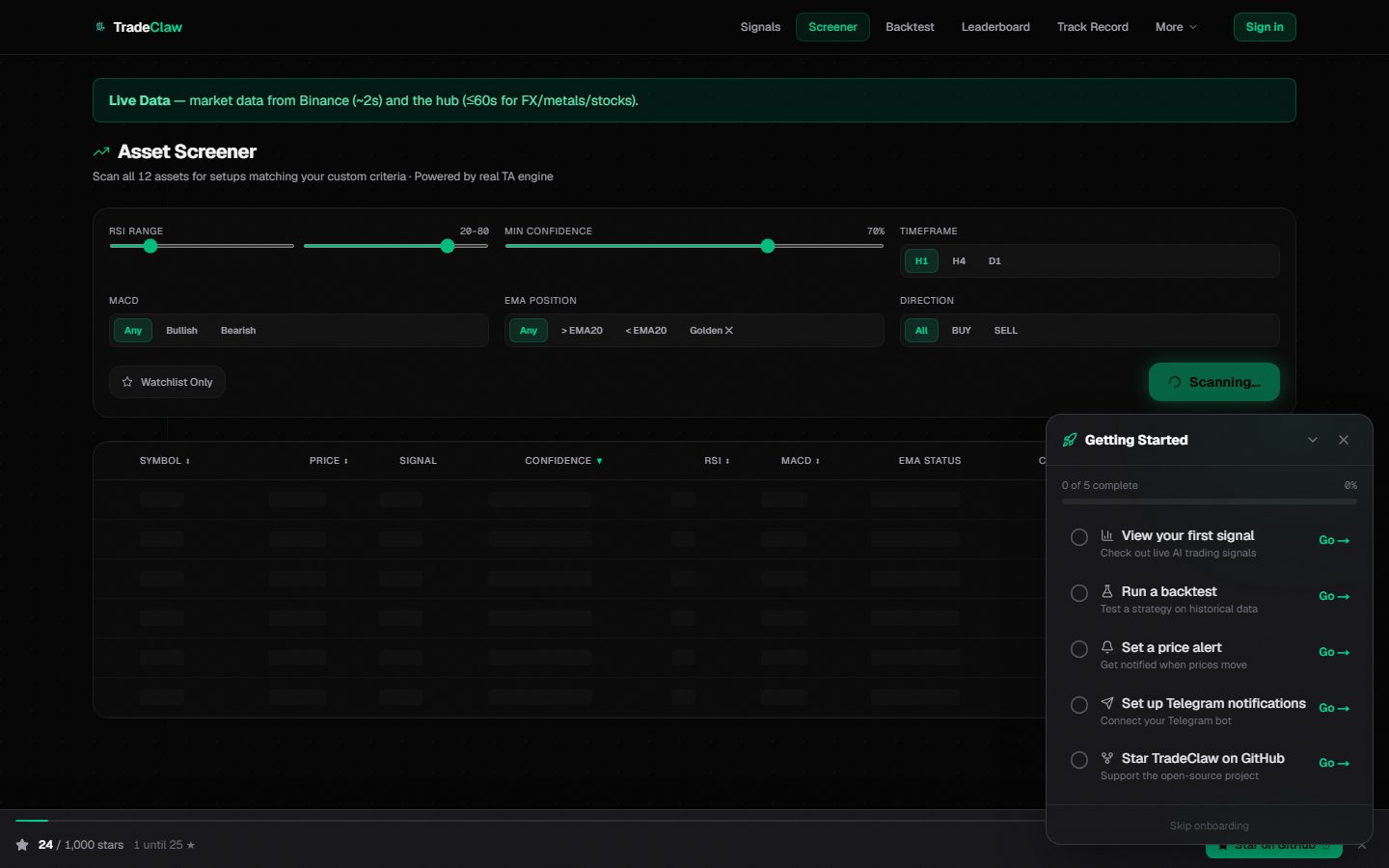This screenshot has width=1389, height=868.
Task: Open Track Record in navigation
Action: 1092,27
